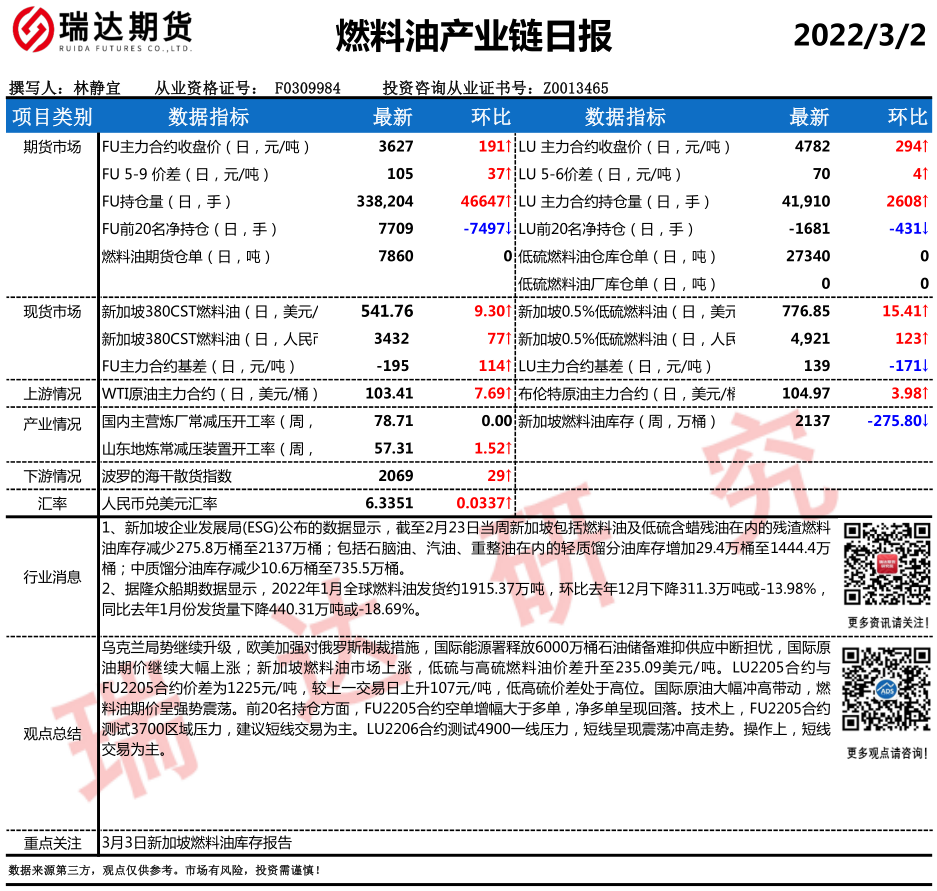The image size is (937, 891).
Task: Click the report date 2022/3/2
Action: pyautogui.click(x=860, y=36)
